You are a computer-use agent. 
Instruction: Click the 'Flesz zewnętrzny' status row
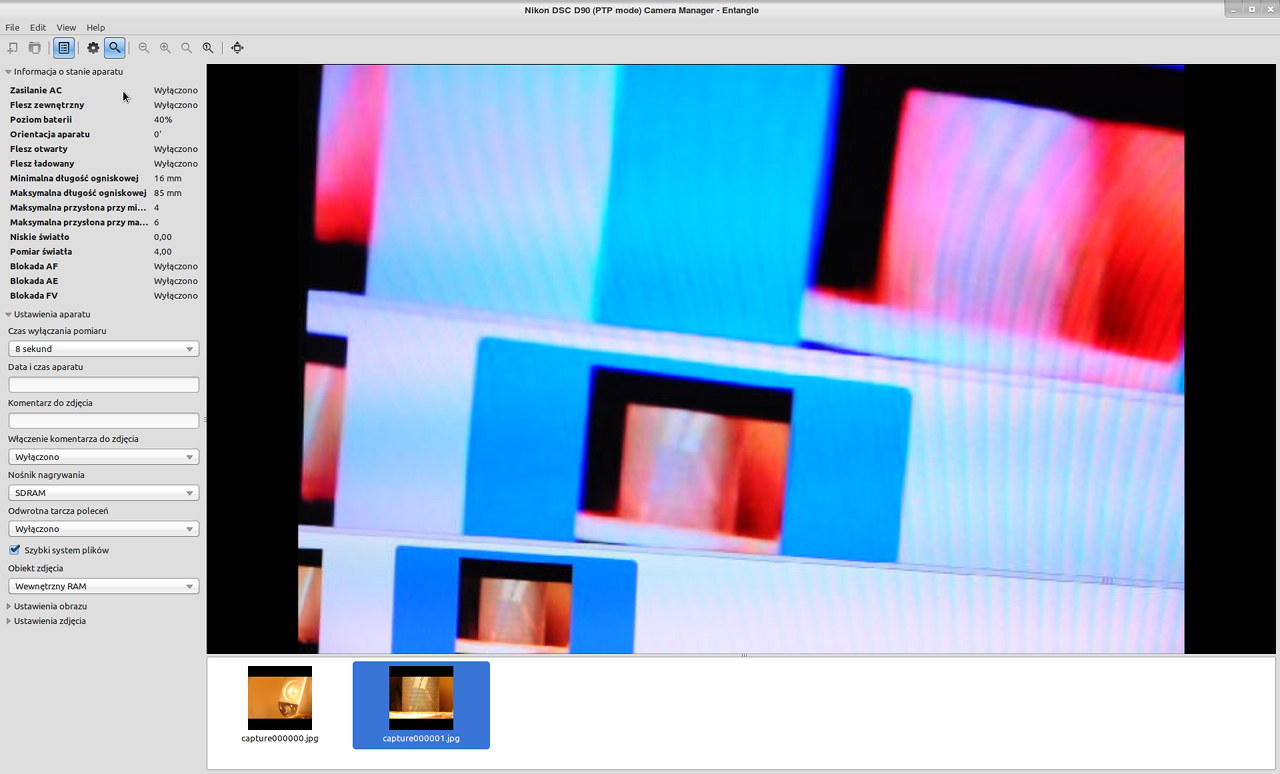click(x=103, y=105)
